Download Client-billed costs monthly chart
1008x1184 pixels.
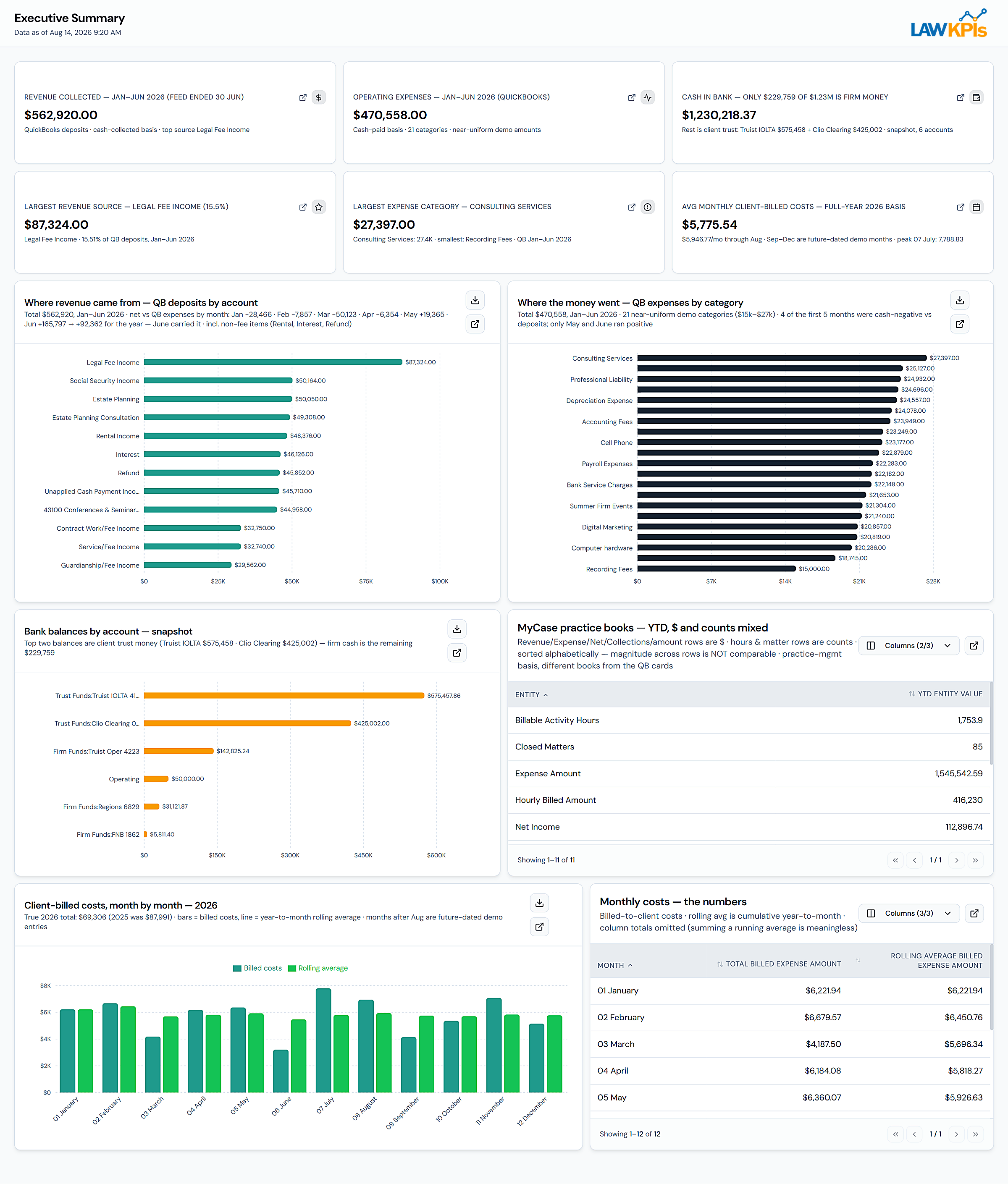point(539,903)
